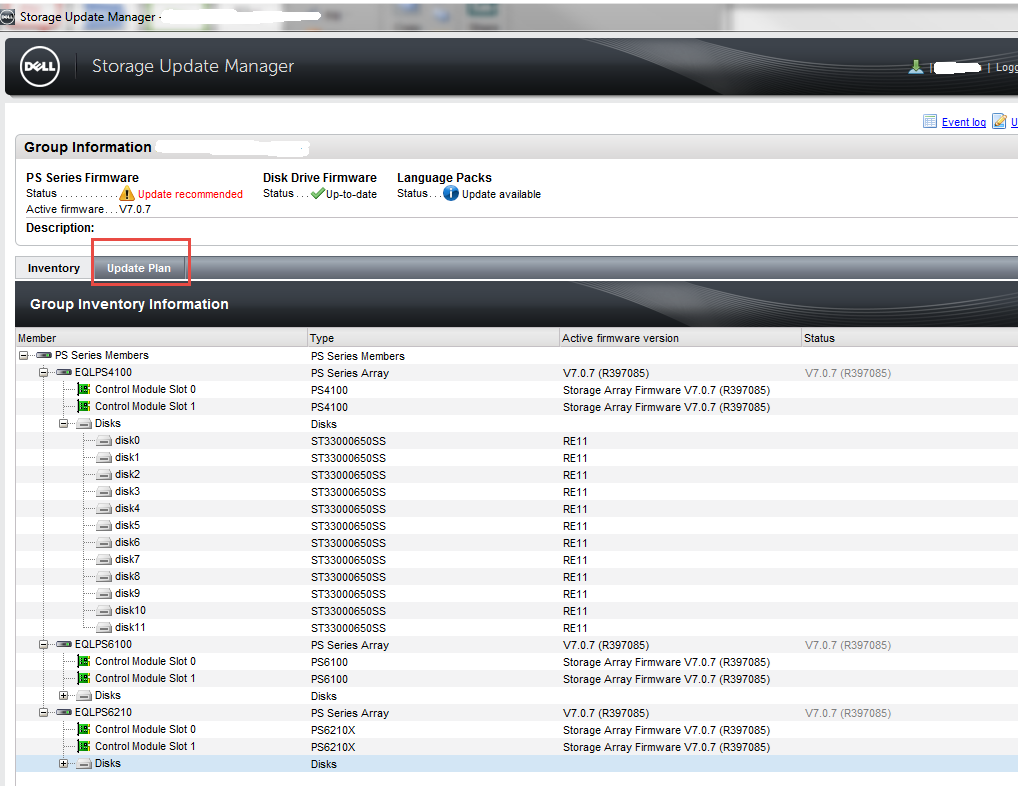Select the disk3 row label
Image resolution: width=1018 pixels, height=786 pixels.
click(x=127, y=491)
